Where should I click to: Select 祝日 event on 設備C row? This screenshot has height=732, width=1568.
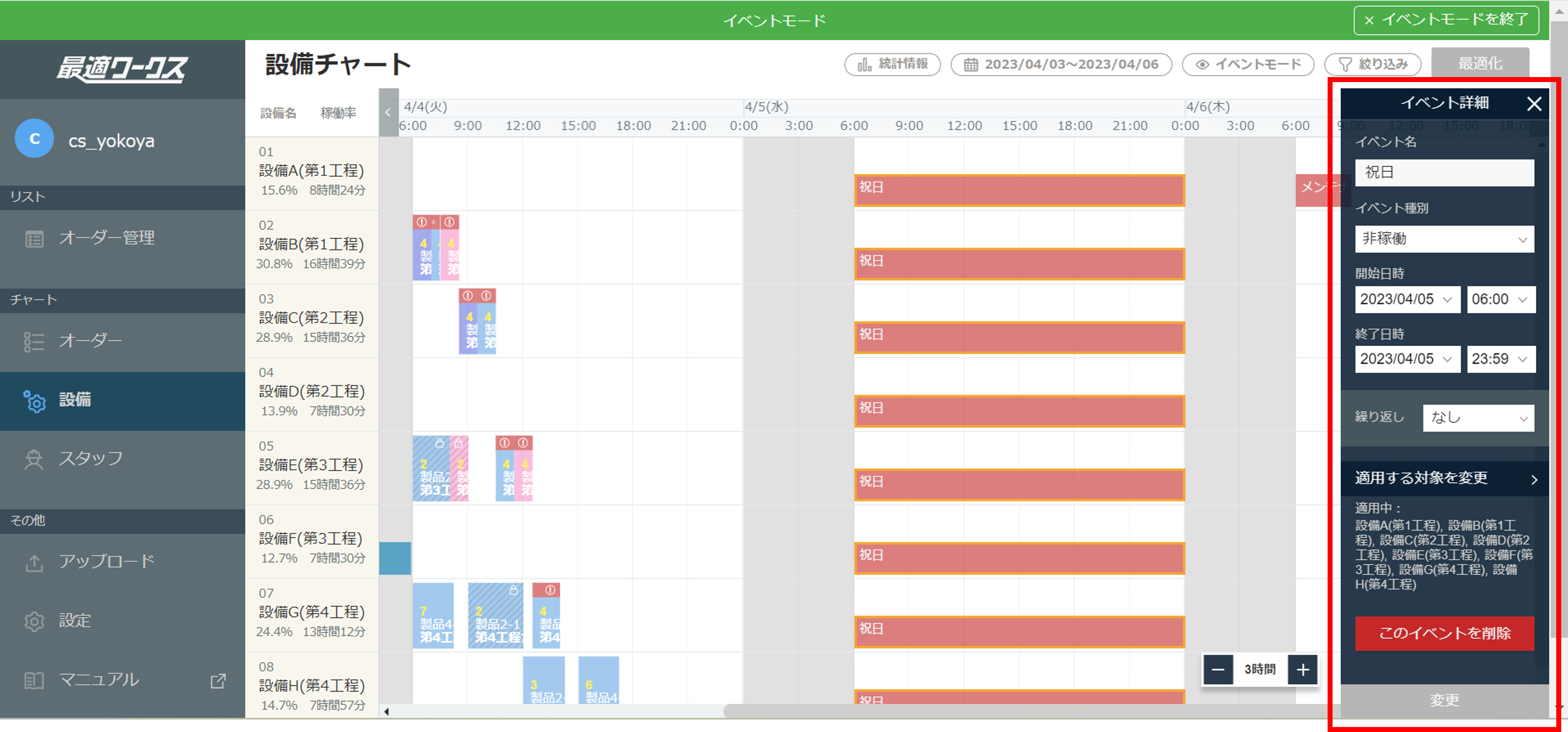click(1019, 338)
